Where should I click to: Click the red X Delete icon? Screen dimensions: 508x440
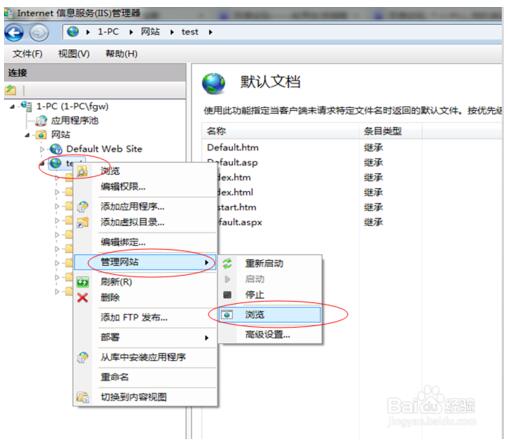coord(82,297)
